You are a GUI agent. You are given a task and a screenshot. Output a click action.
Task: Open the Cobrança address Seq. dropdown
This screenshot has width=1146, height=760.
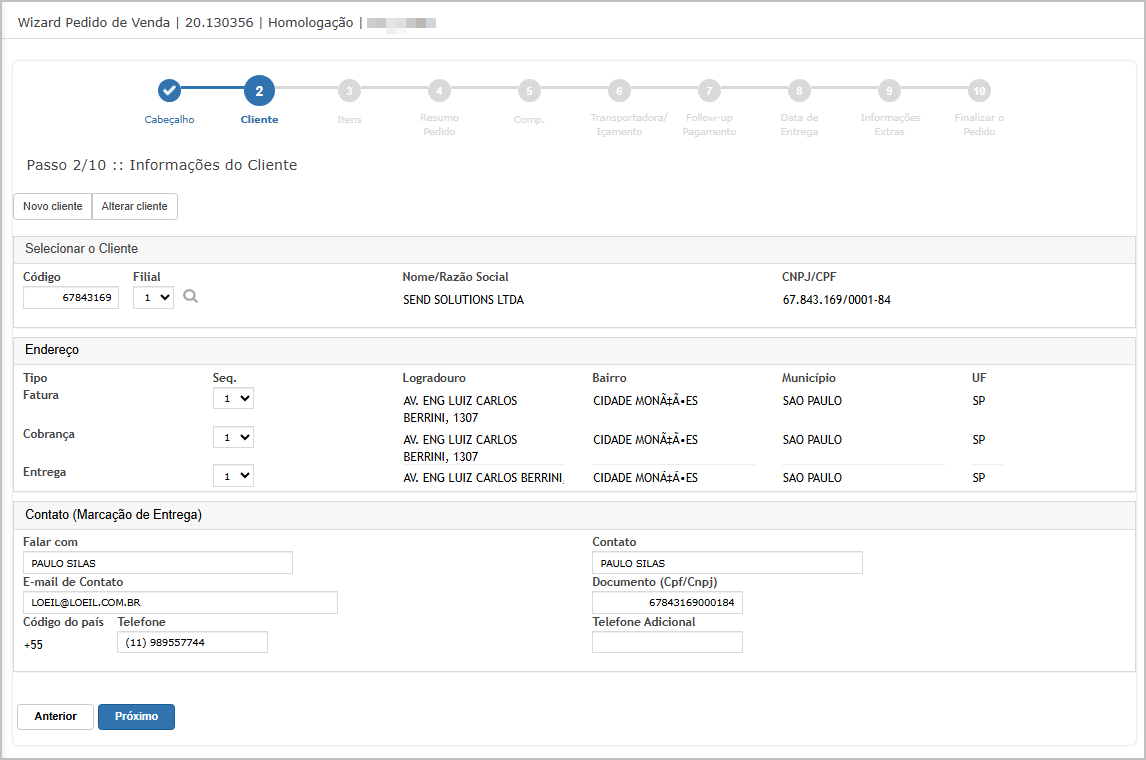tap(233, 437)
